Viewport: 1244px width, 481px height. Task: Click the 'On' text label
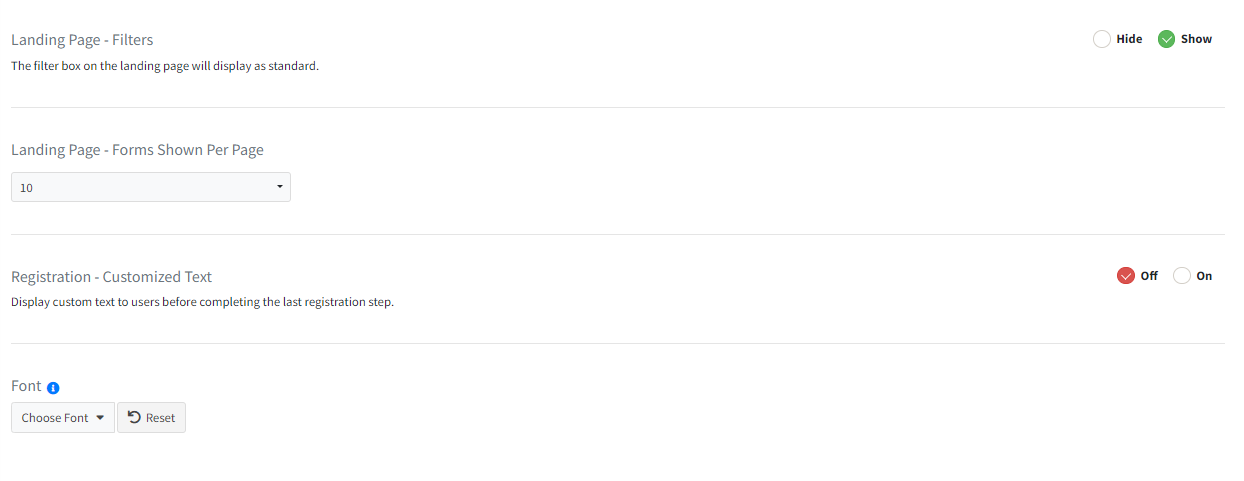tap(1204, 276)
